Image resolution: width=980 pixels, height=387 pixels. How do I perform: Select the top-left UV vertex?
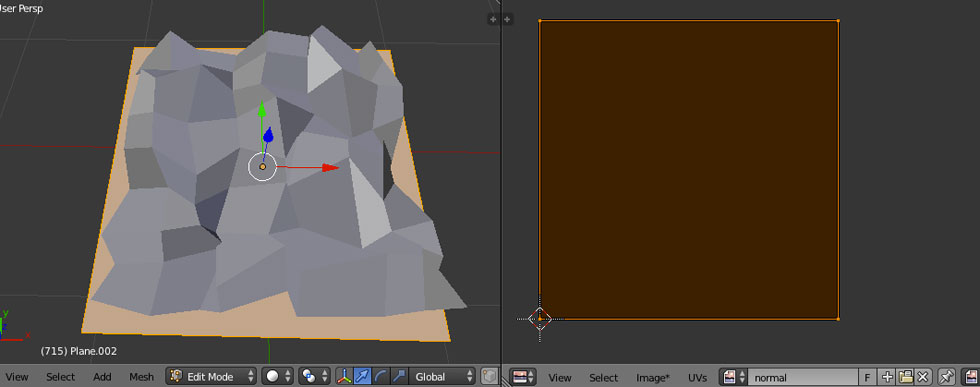[x=540, y=21]
